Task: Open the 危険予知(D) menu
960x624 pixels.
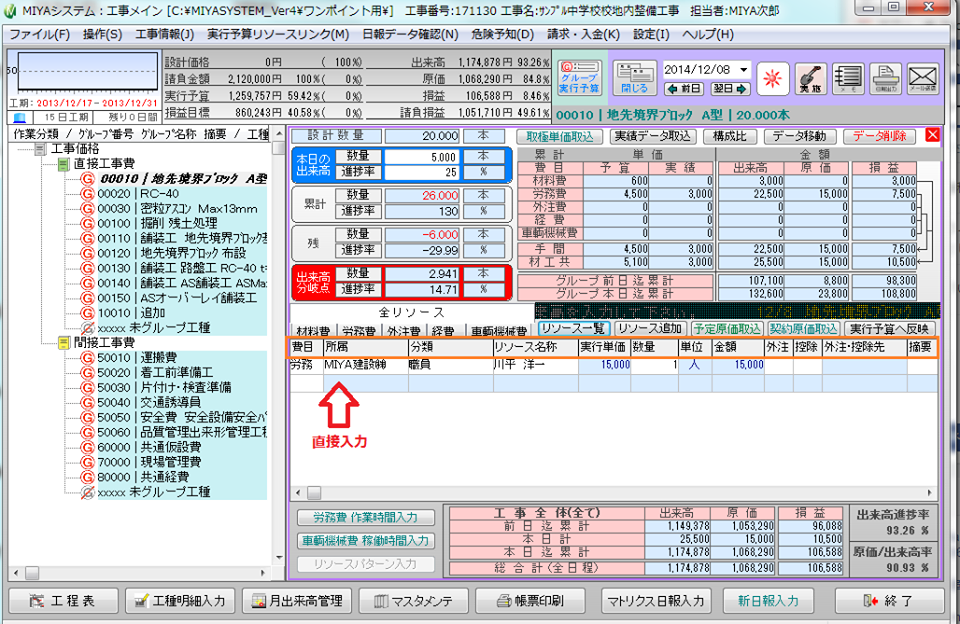Action: coord(503,34)
